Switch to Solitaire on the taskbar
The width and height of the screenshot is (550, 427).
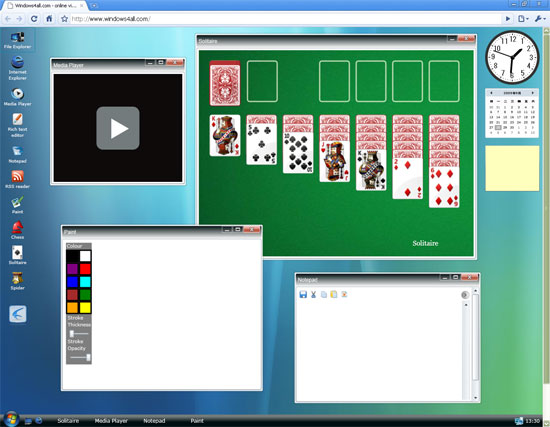pos(68,421)
